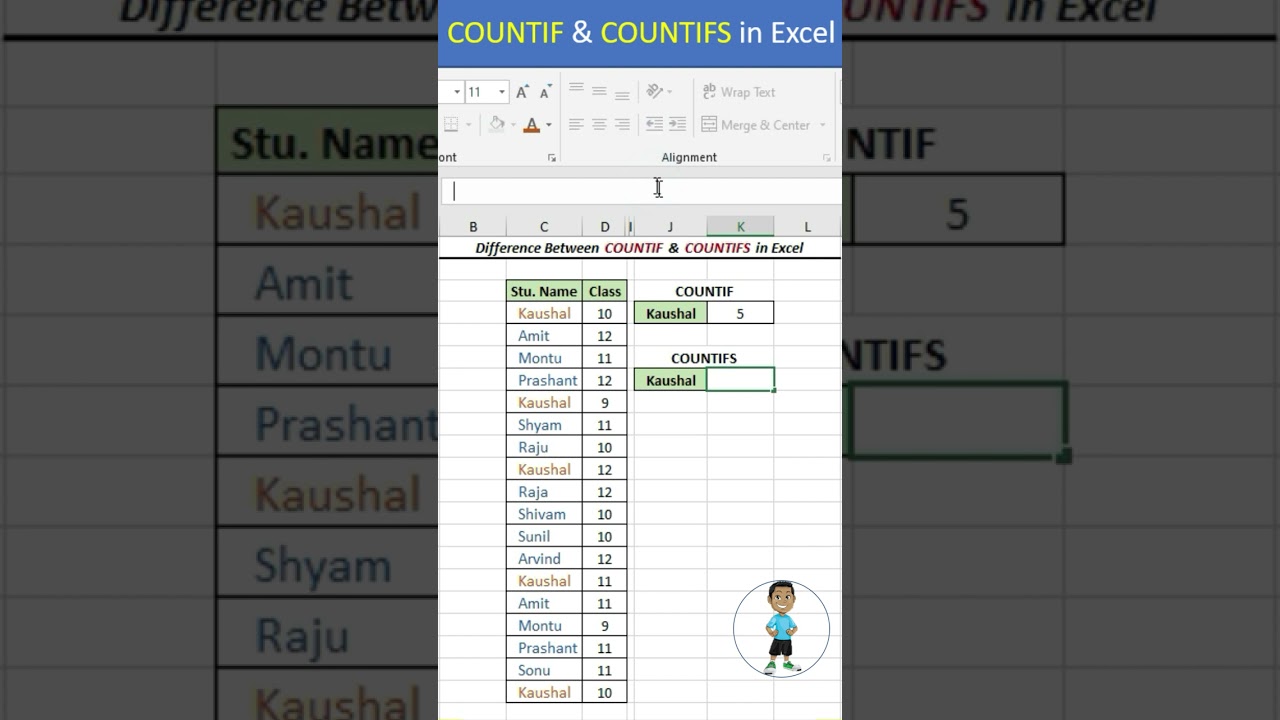Click the class value 11 beside Sonu
Image resolution: width=1280 pixels, height=720 pixels.
[x=605, y=670]
